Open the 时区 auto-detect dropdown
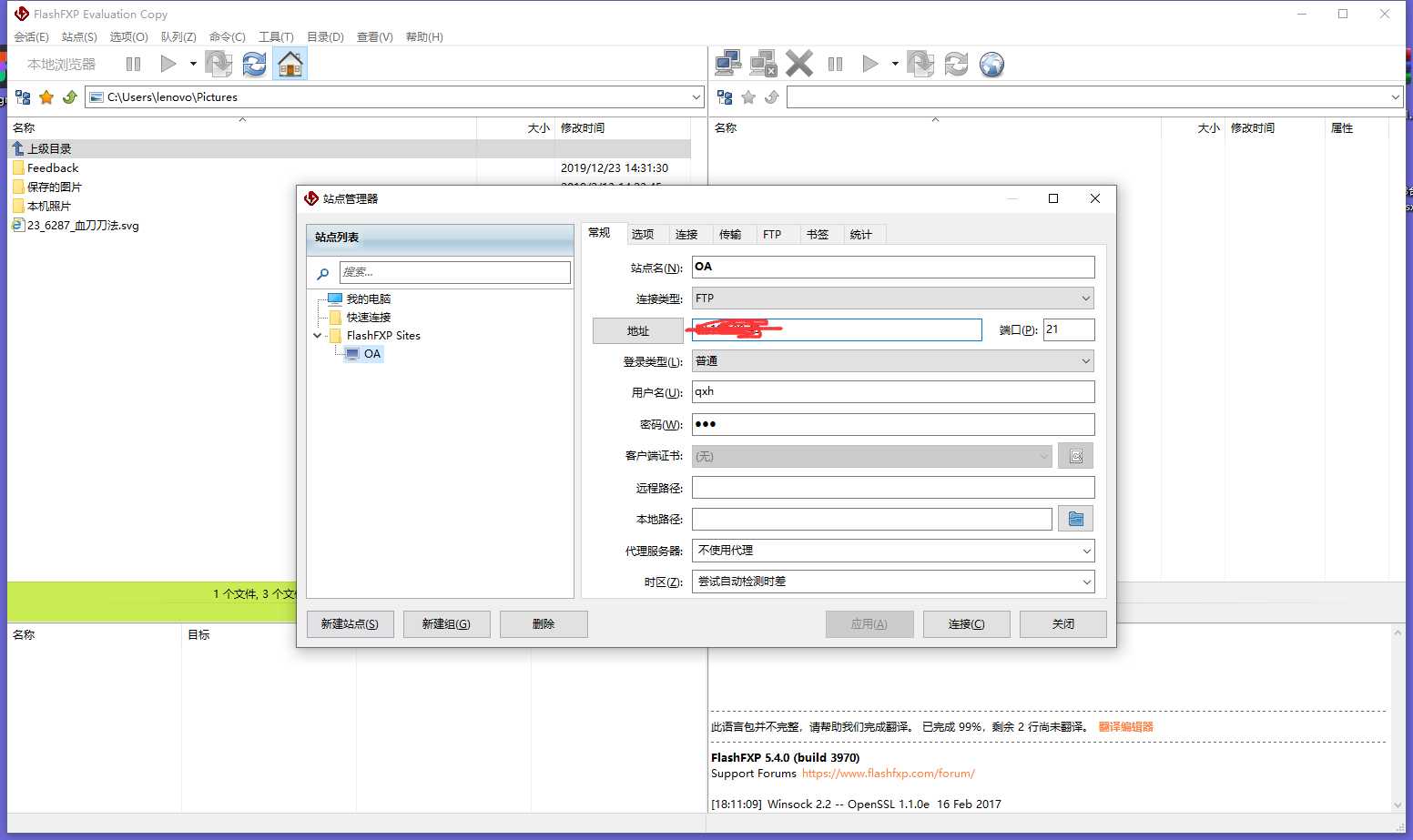The width and height of the screenshot is (1413, 840). (893, 582)
